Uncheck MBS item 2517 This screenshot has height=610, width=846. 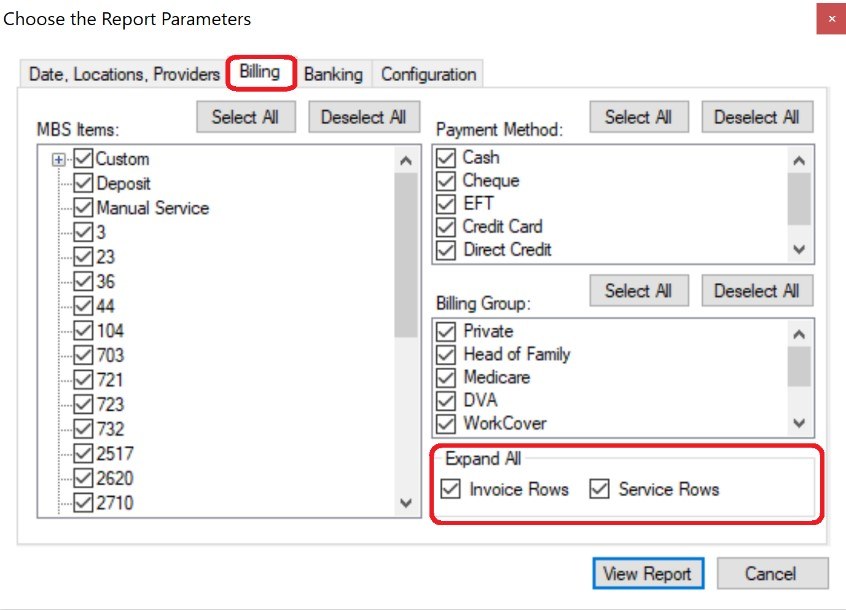point(83,453)
